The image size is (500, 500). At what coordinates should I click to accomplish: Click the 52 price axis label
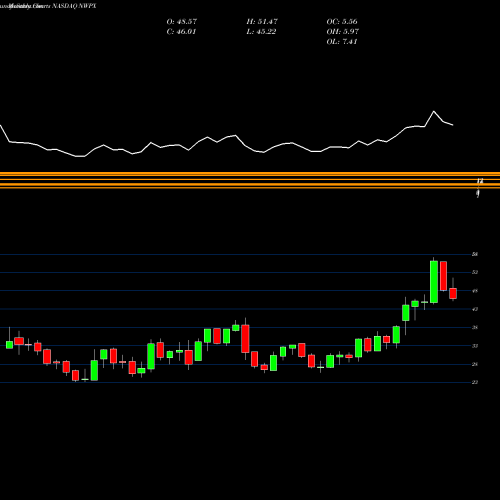pos(475,272)
